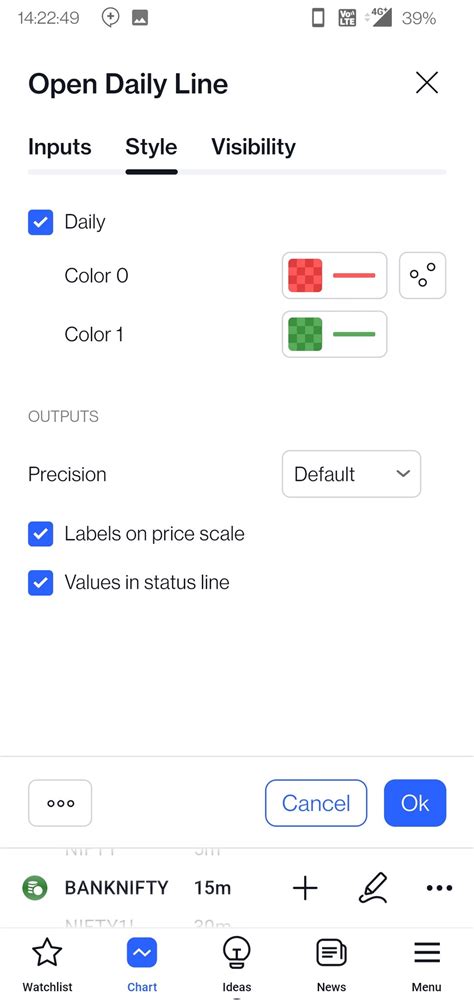Open the News icon
The width and height of the screenshot is (474, 1000).
pos(331,953)
